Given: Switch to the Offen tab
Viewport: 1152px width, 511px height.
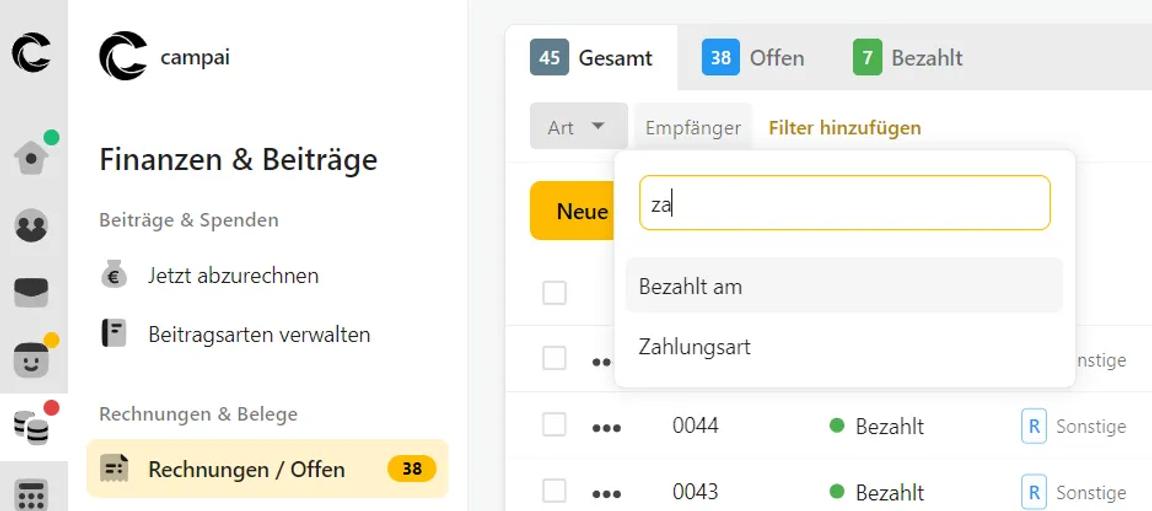Looking at the screenshot, I should click(x=754, y=58).
